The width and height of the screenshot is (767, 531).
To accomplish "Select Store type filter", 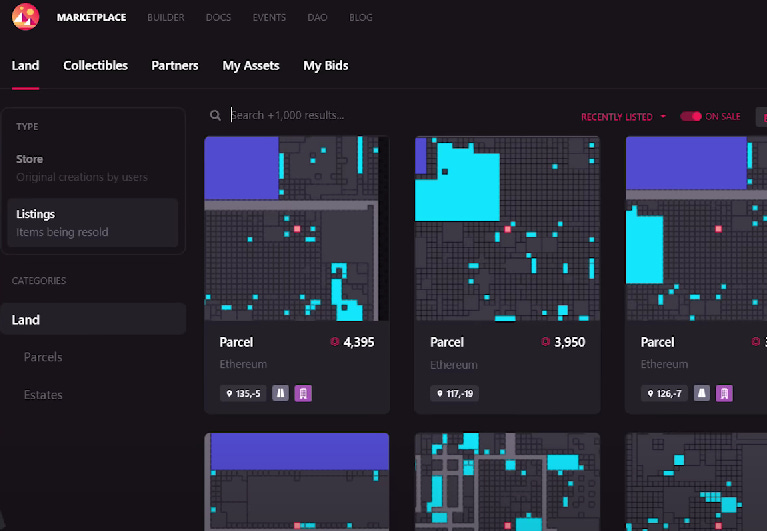I will coord(92,168).
